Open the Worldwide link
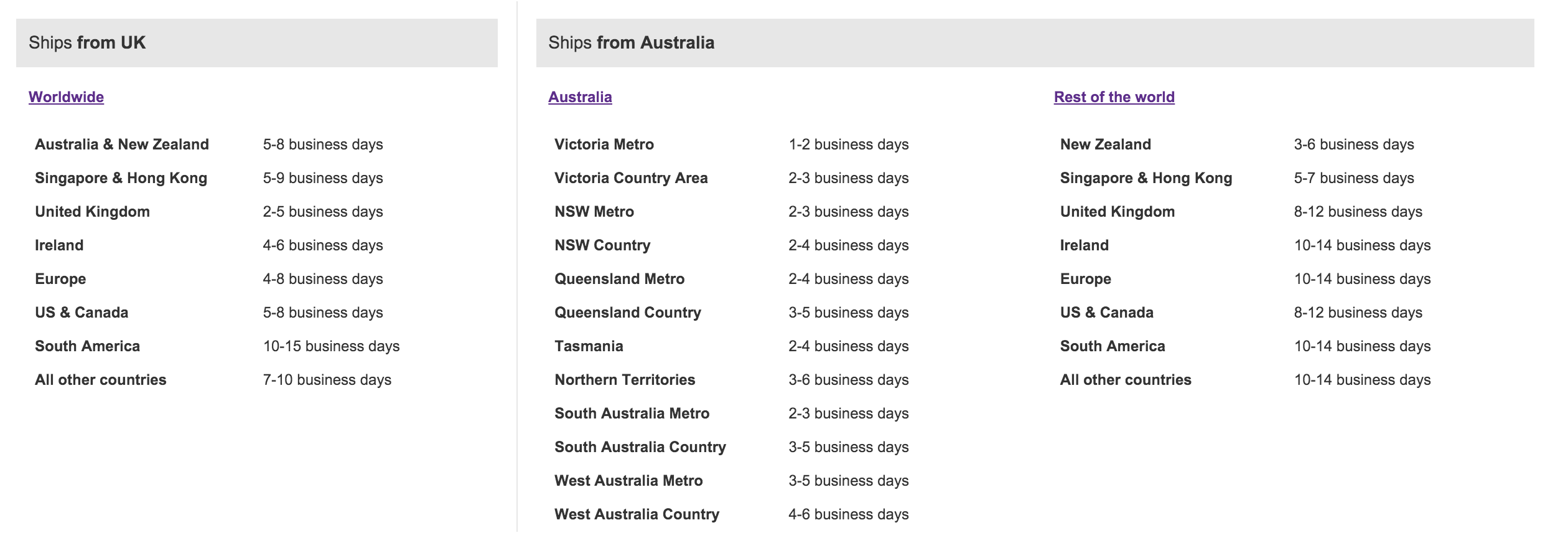The height and width of the screenshot is (553, 1568). 66,97
